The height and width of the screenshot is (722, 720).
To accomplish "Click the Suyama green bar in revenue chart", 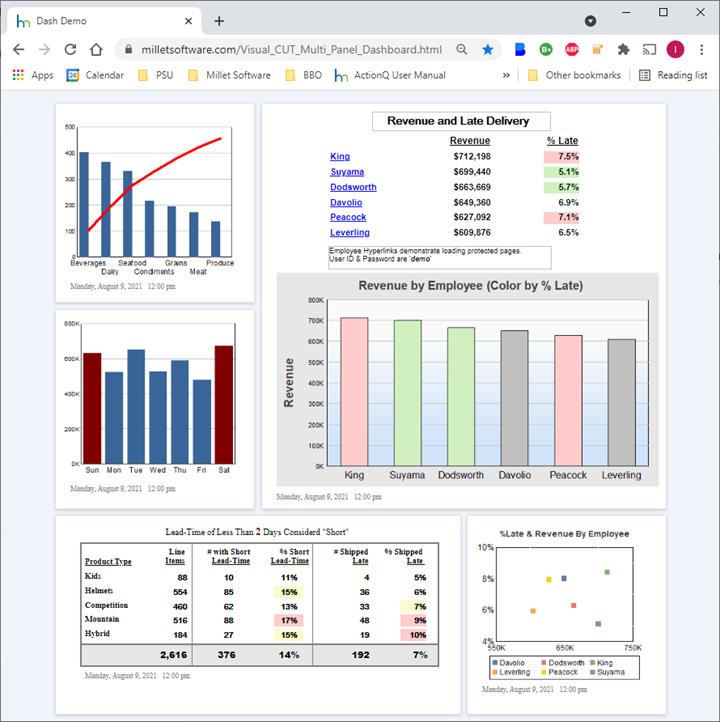I will [x=406, y=392].
